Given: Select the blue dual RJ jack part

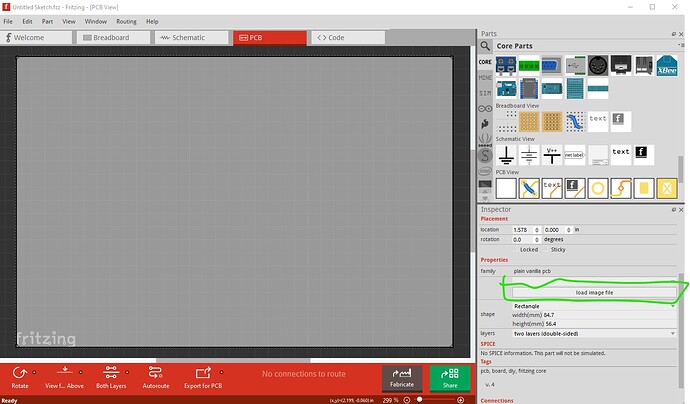Looking at the screenshot, I should 506,66.
